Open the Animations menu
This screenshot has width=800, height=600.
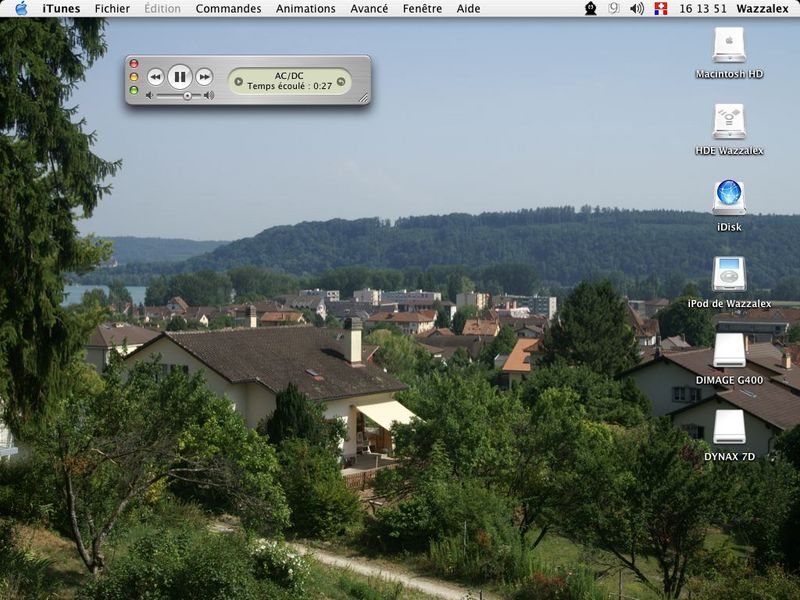pos(306,9)
